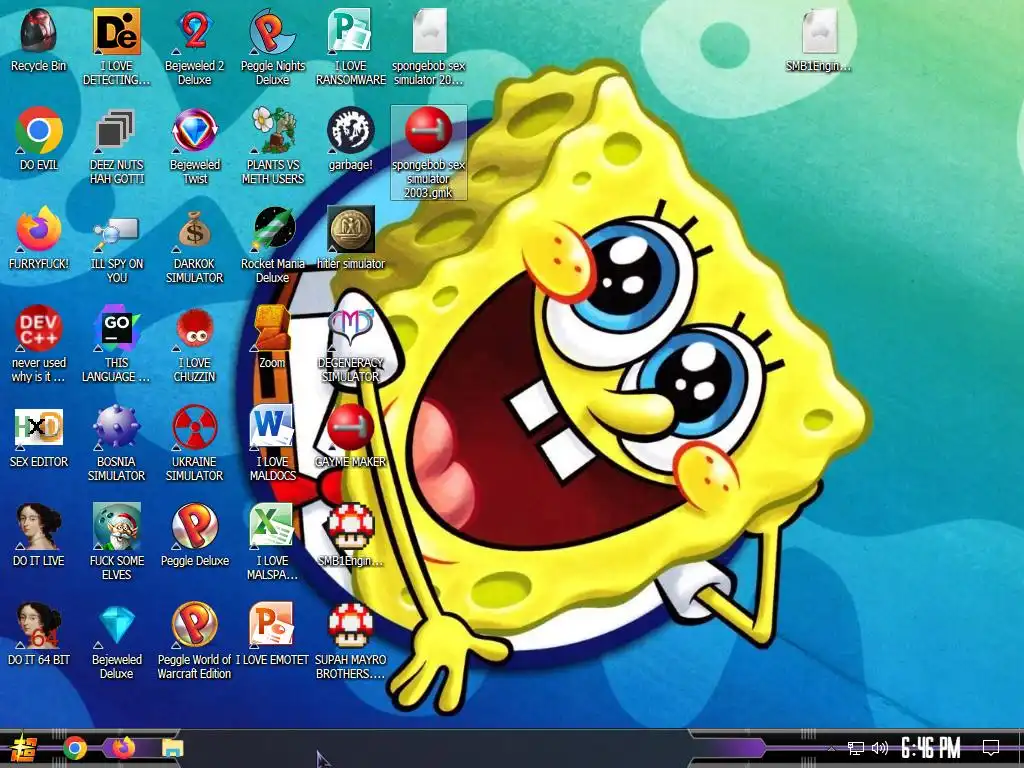Select the Chrome desktop shortcut icon
1024x768 pixels.
coord(39,130)
